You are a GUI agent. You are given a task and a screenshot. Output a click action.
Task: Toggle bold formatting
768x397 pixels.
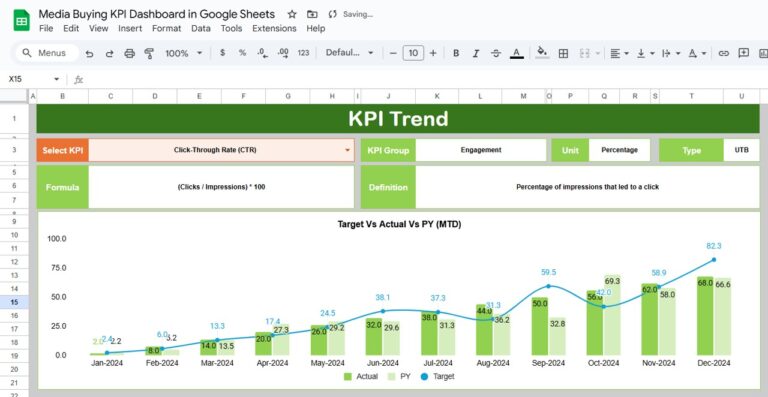click(456, 53)
